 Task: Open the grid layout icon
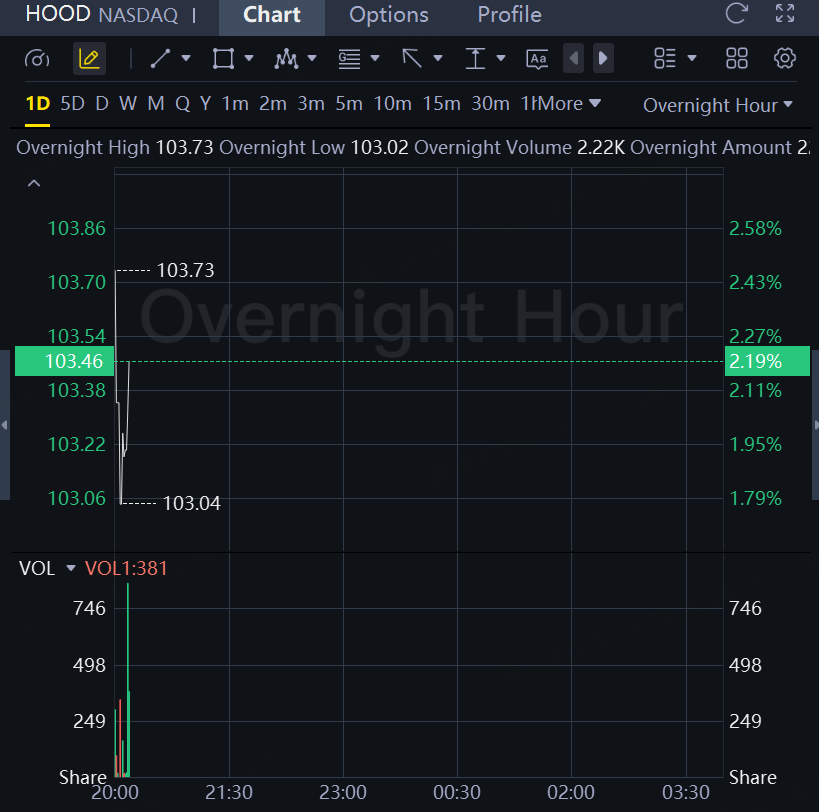(x=736, y=58)
